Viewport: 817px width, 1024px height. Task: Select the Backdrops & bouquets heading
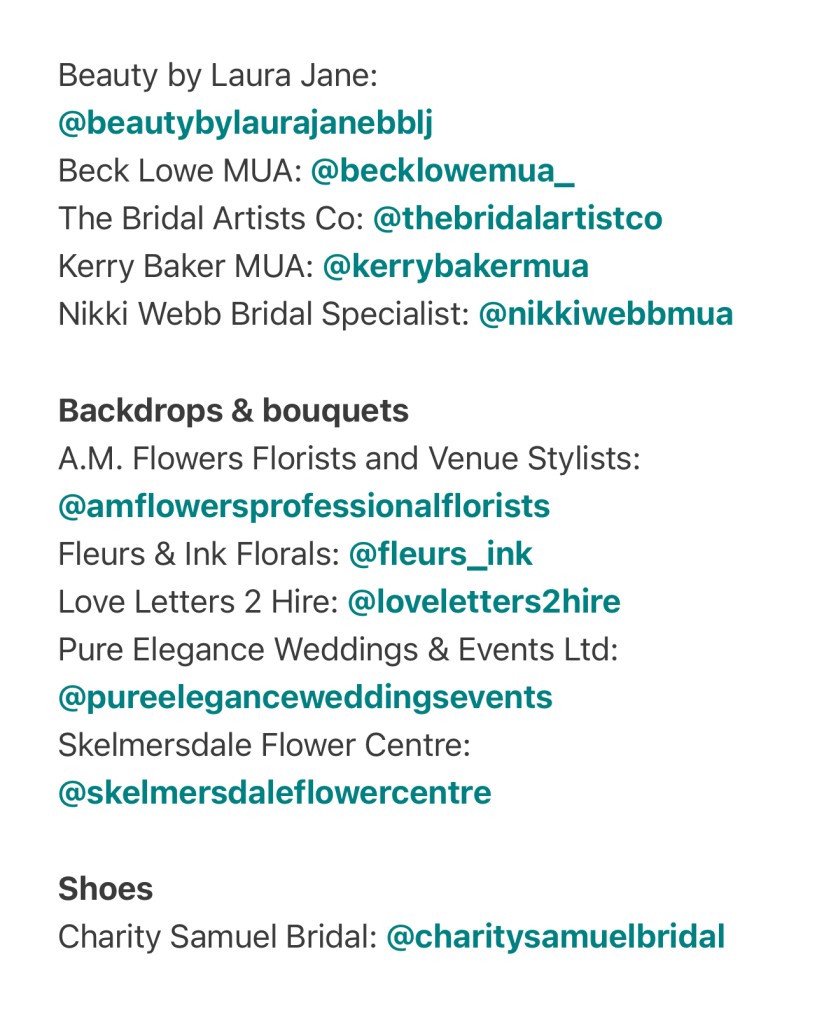coord(233,411)
